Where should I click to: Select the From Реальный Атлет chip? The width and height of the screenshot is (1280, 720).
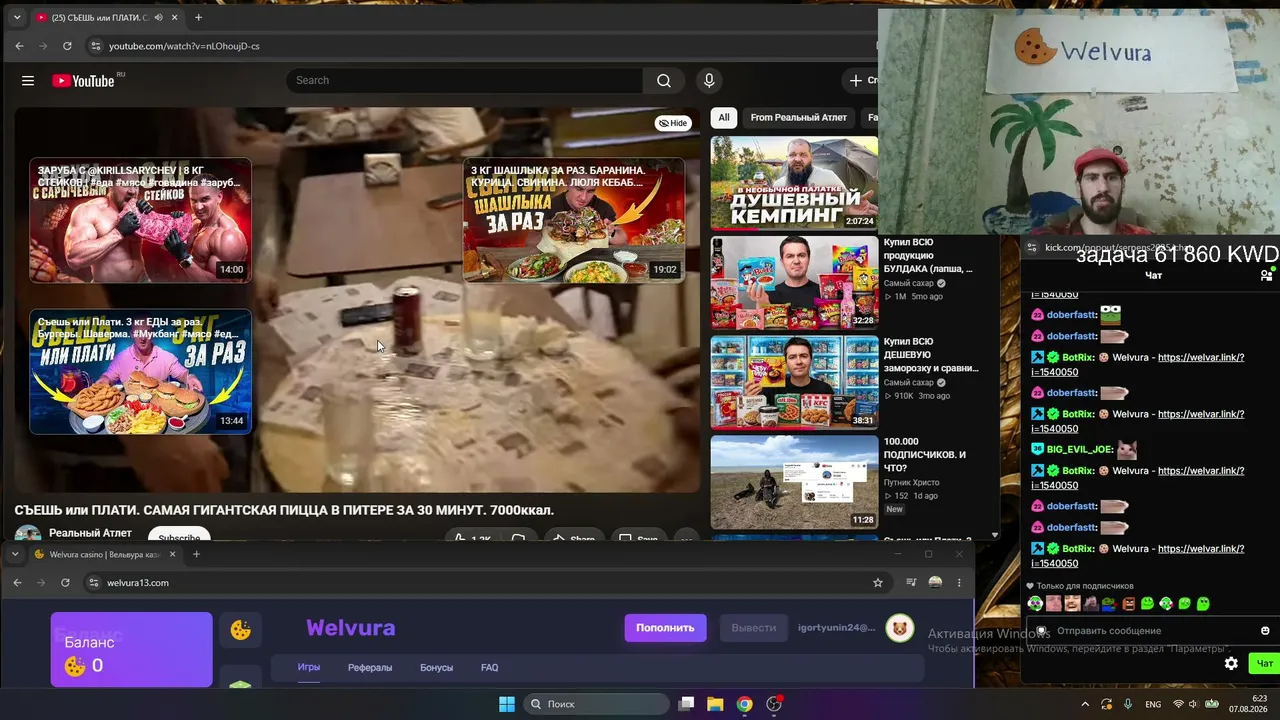798,118
